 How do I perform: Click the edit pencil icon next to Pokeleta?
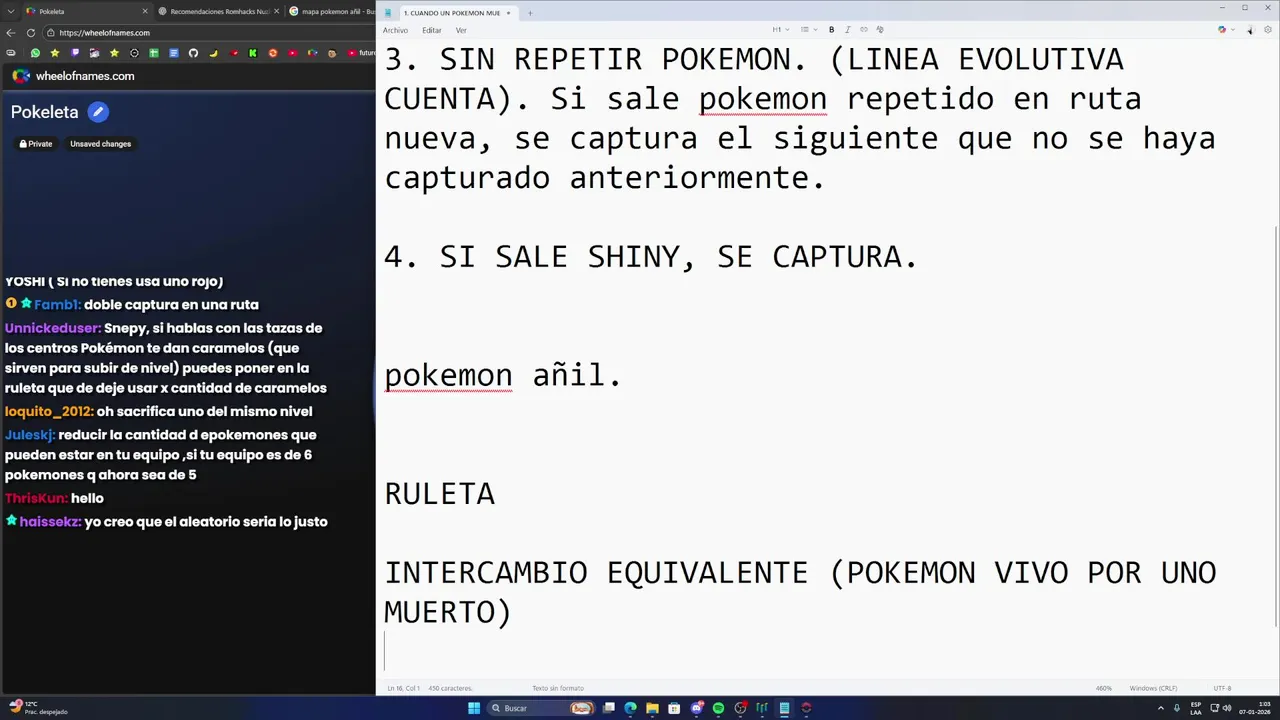coord(97,112)
